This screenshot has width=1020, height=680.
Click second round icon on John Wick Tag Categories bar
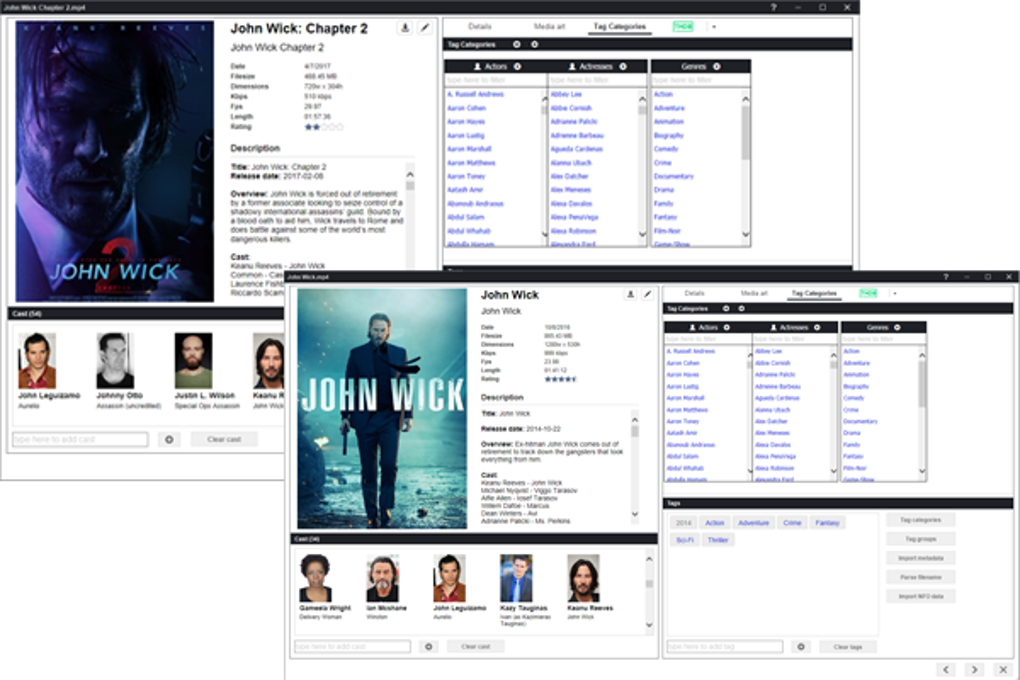742,308
